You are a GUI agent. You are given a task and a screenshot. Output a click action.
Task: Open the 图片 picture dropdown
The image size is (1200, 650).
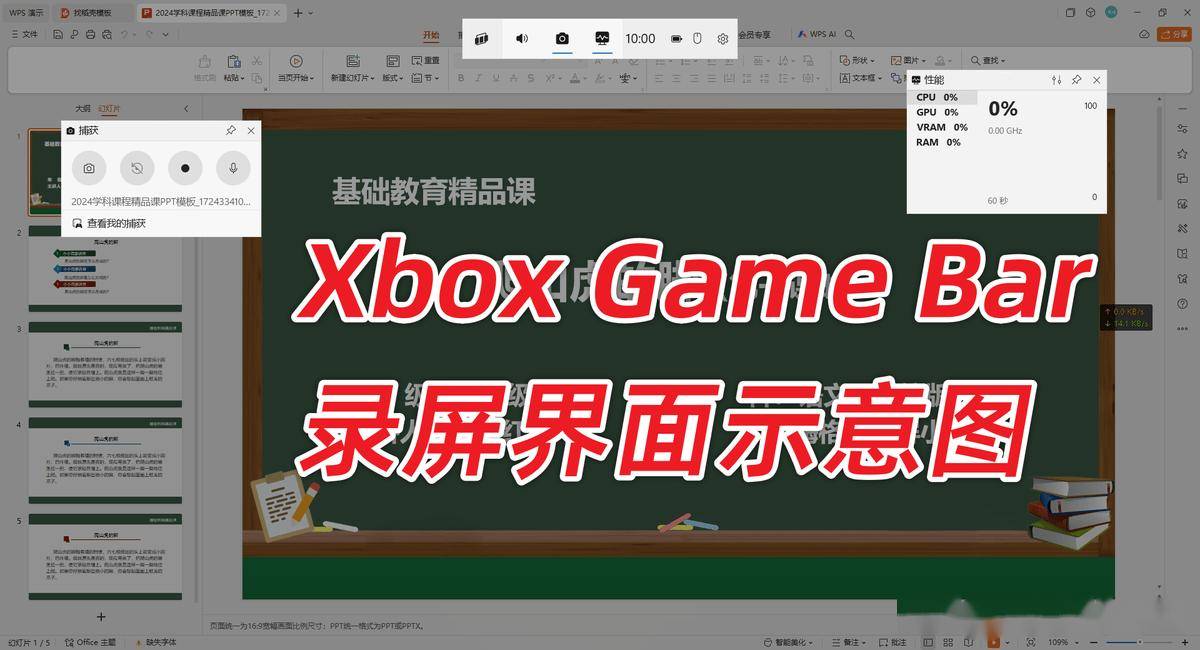click(907, 60)
